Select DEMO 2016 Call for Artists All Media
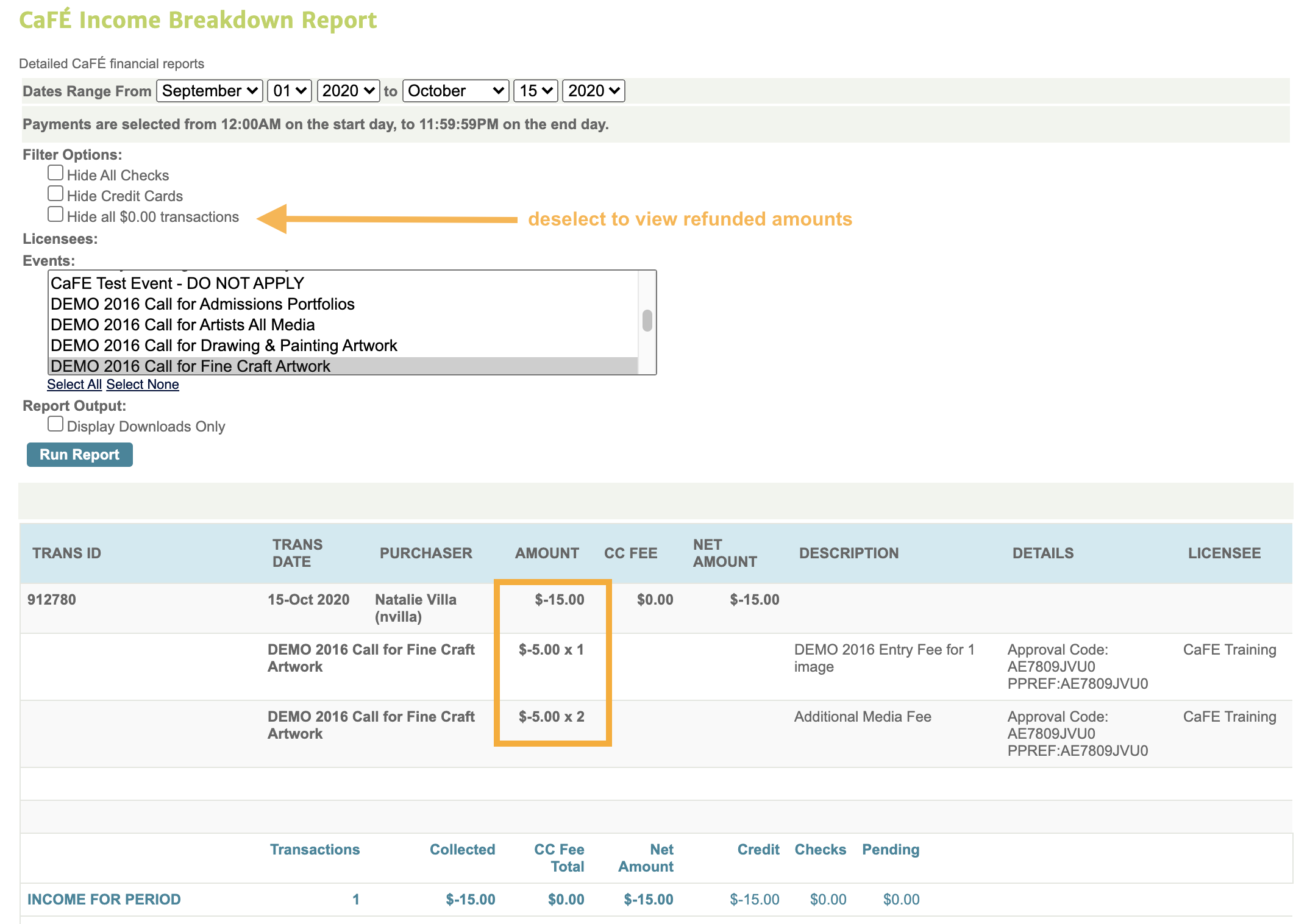Image resolution: width=1307 pixels, height=924 pixels. (x=343, y=325)
